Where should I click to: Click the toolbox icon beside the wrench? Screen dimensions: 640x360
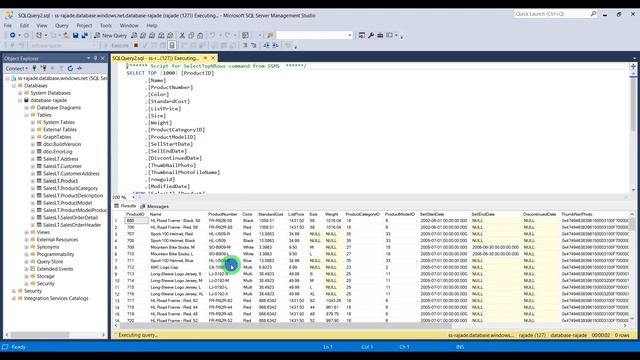380,36
